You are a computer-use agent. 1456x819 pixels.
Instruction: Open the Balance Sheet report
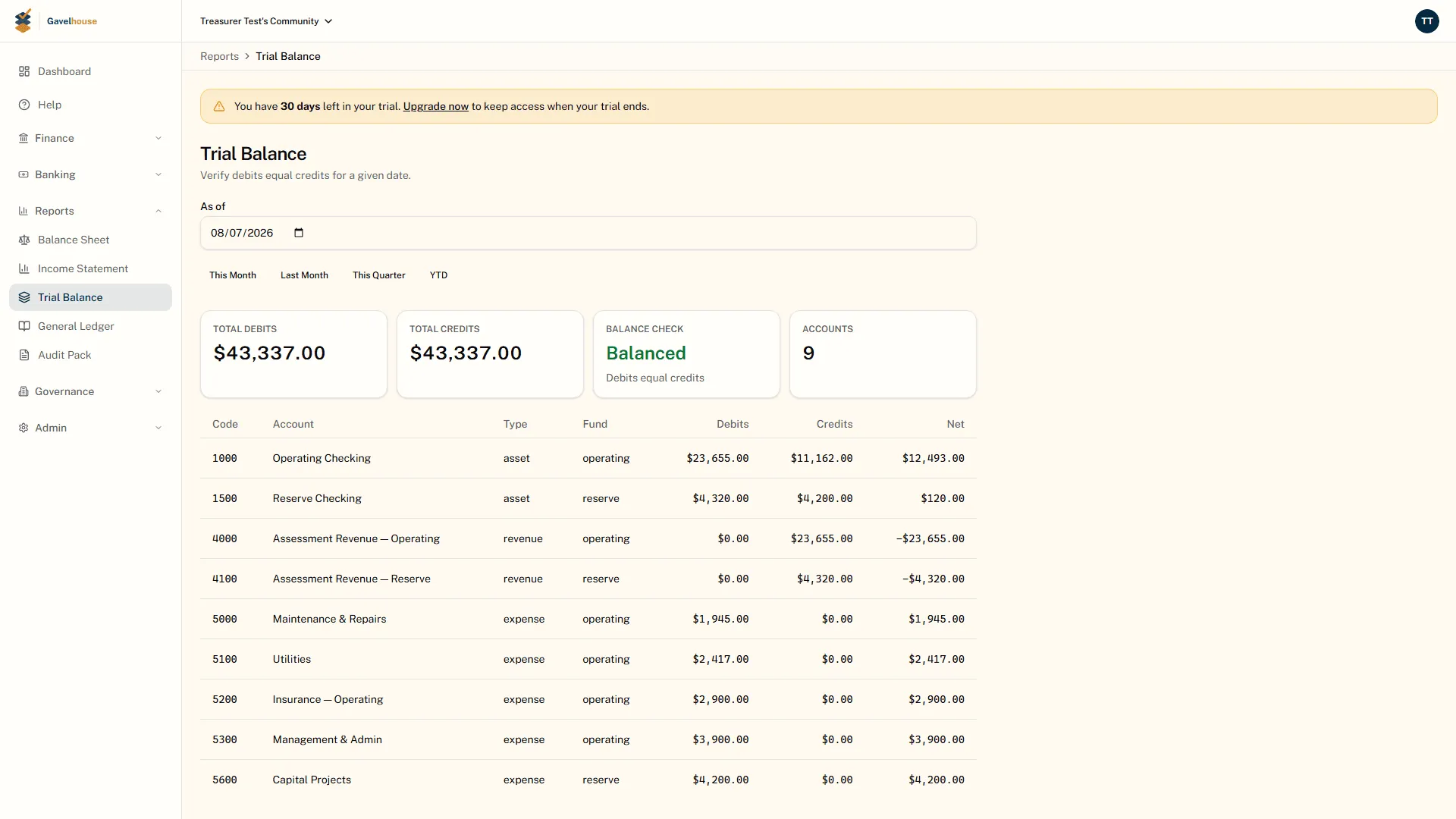90,240
